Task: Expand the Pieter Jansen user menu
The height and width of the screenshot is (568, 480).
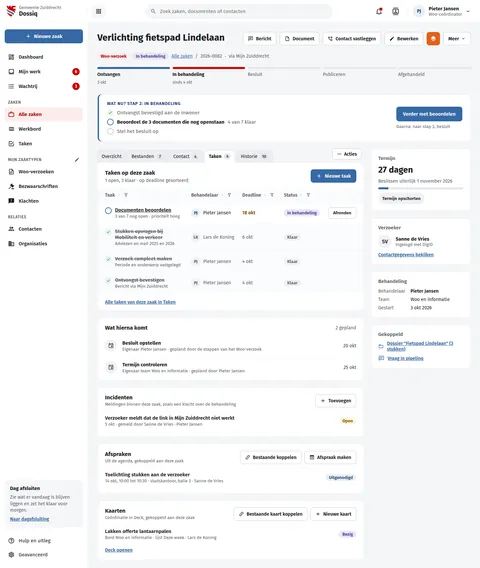Action: (443, 12)
